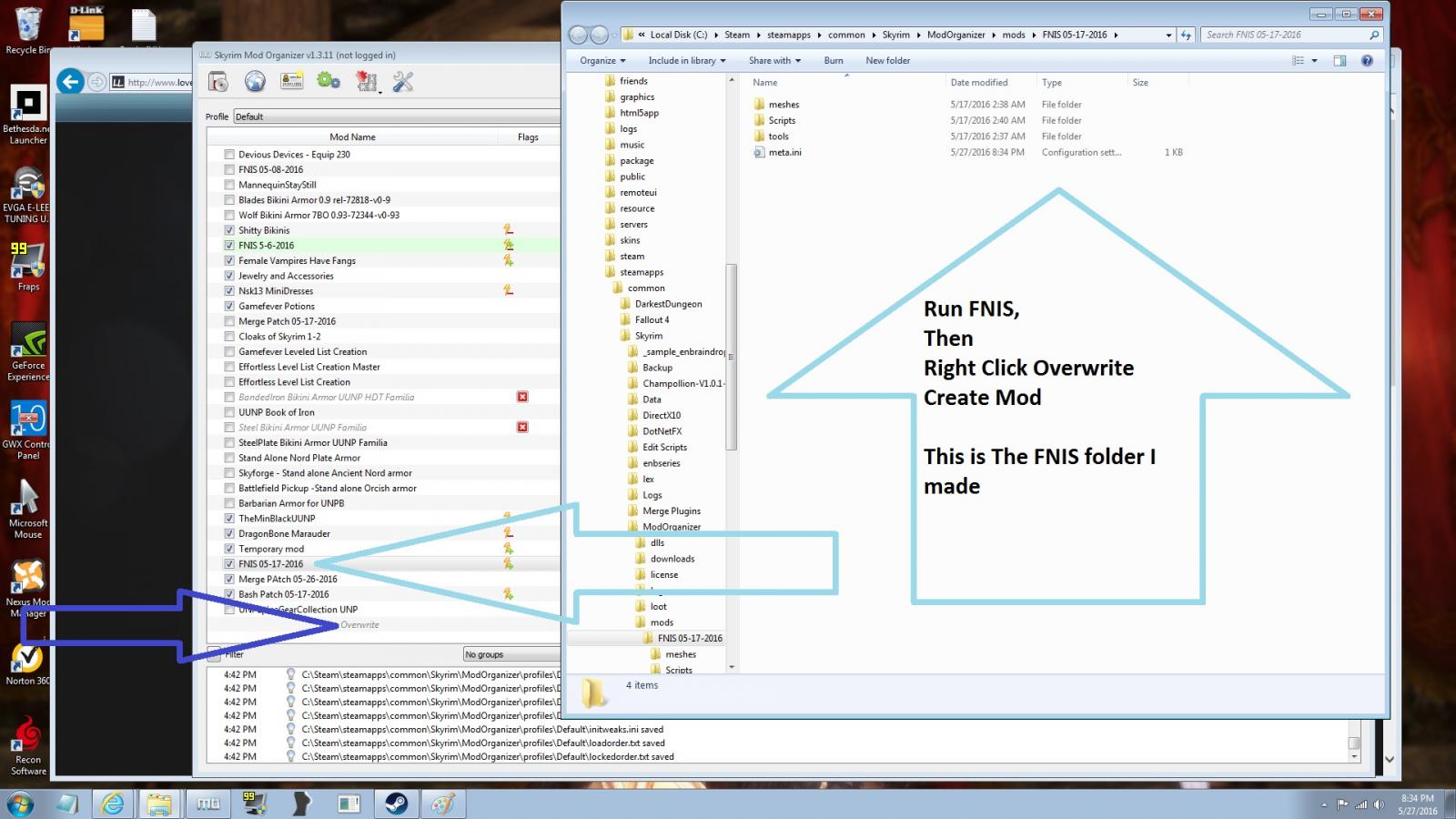This screenshot has height=819, width=1456.
Task: Open the Tools puzzle-piece icon
Action: (367, 82)
